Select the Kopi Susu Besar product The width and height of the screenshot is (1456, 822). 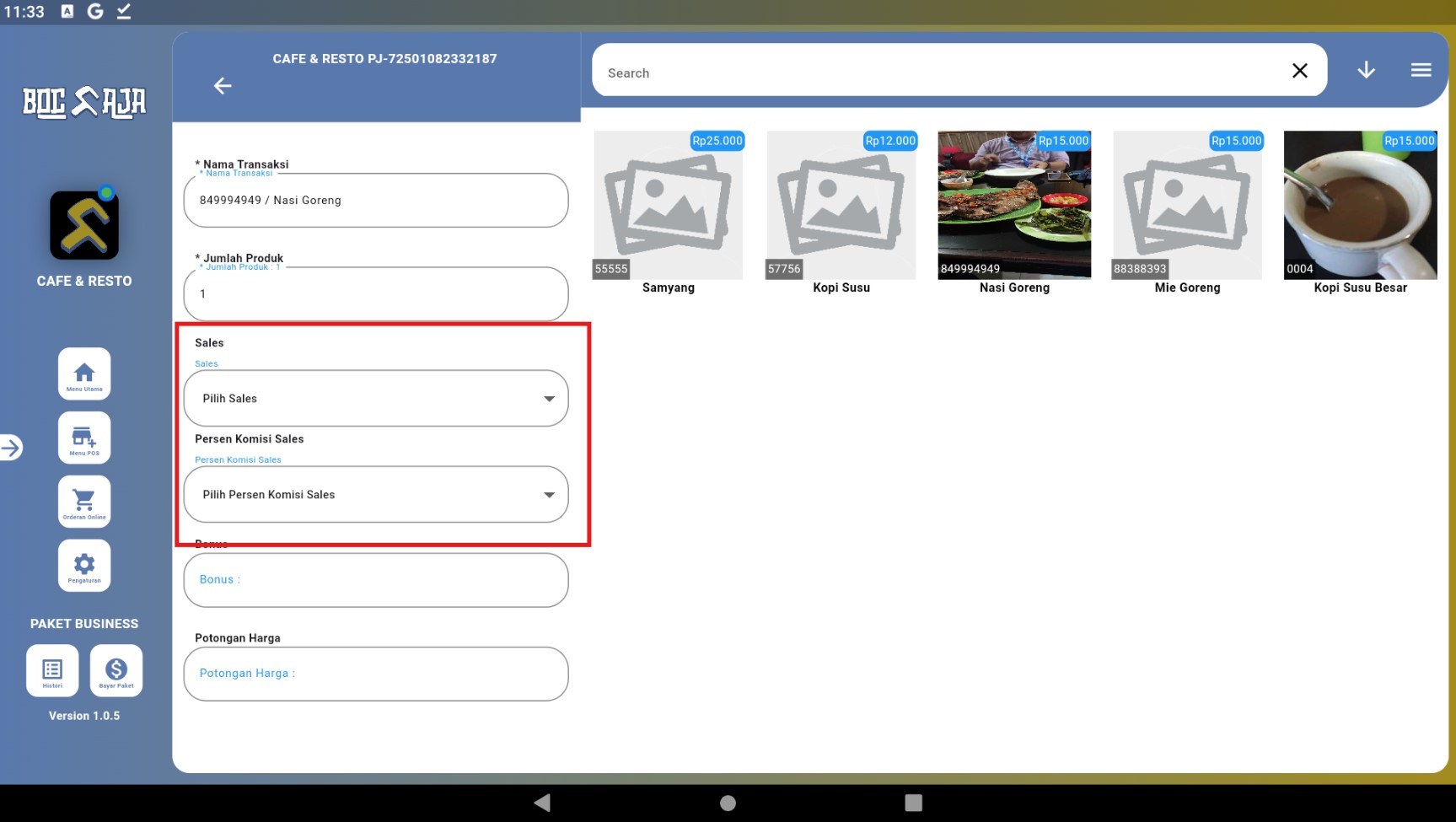pos(1360,205)
